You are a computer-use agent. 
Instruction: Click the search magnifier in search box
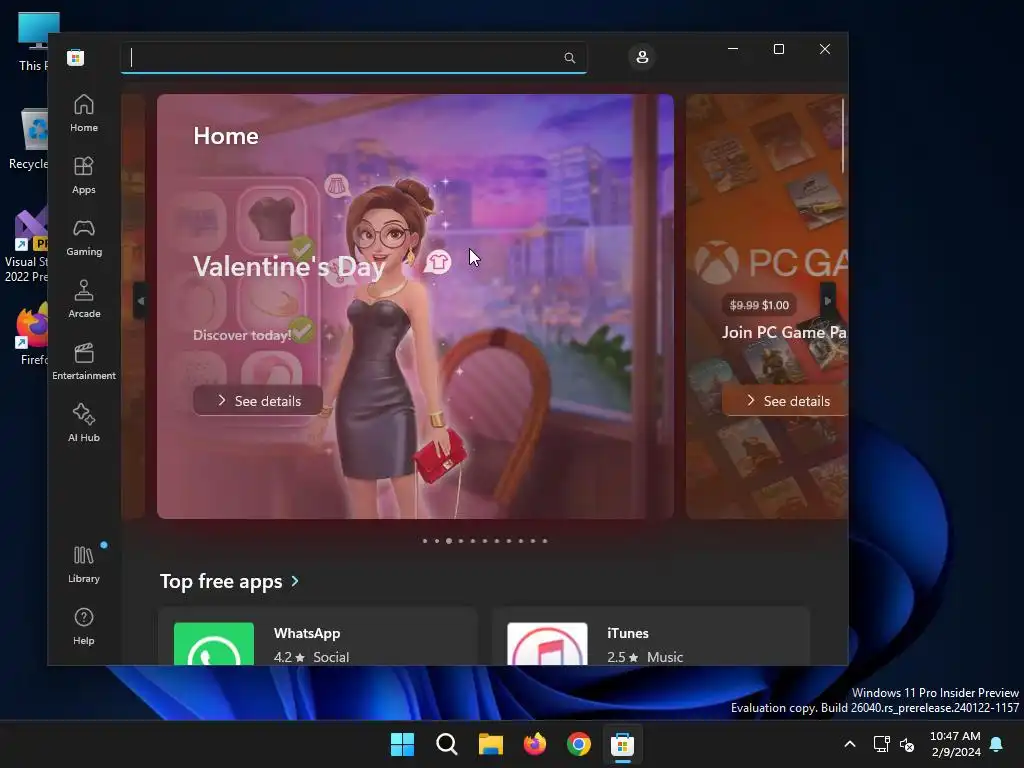569,58
